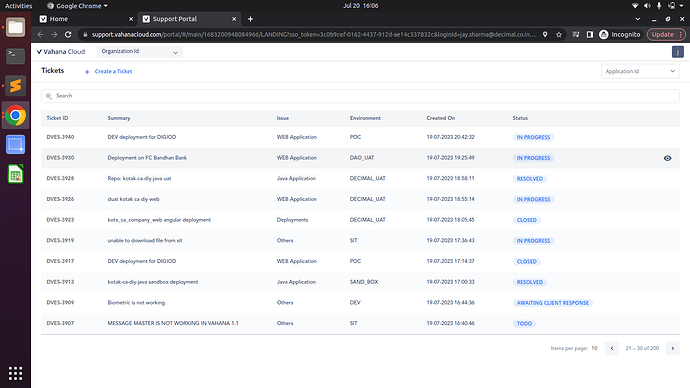Click the SAND_BOX environment cell
The image size is (690, 388).
364,282
